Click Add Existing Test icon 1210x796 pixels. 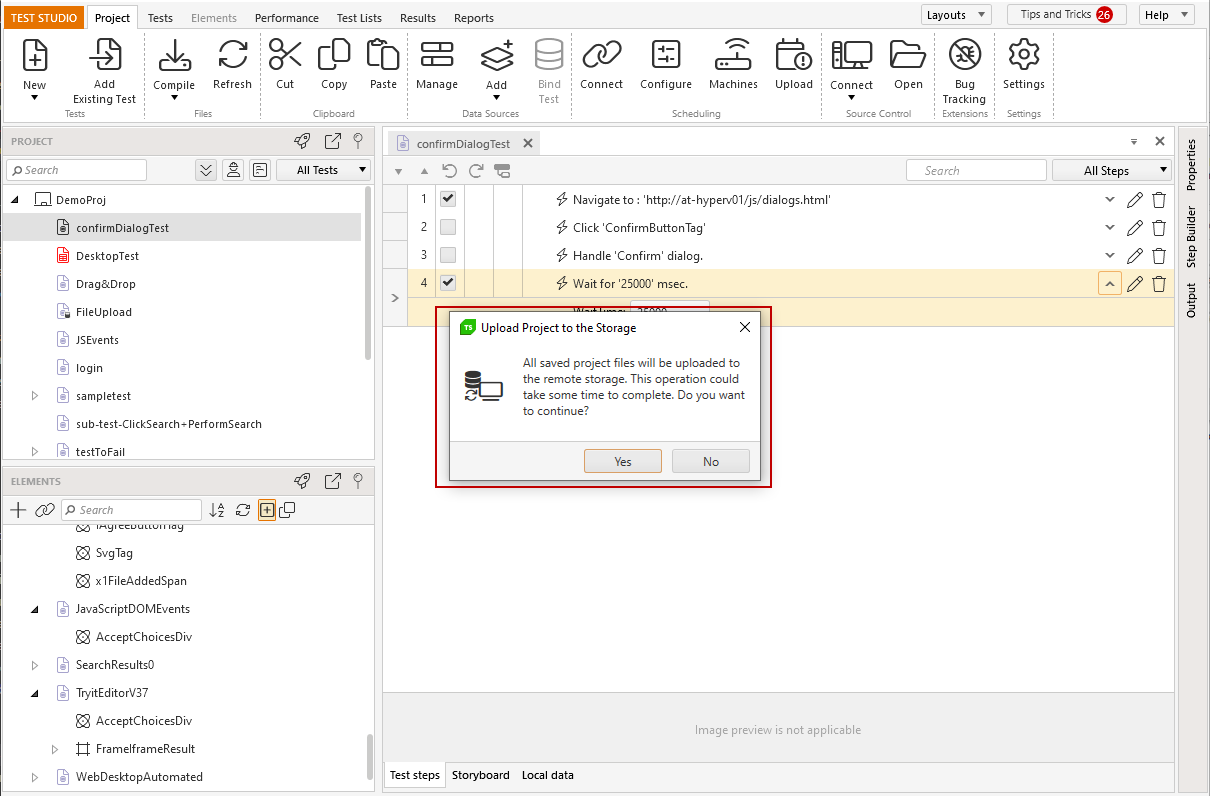[x=104, y=55]
